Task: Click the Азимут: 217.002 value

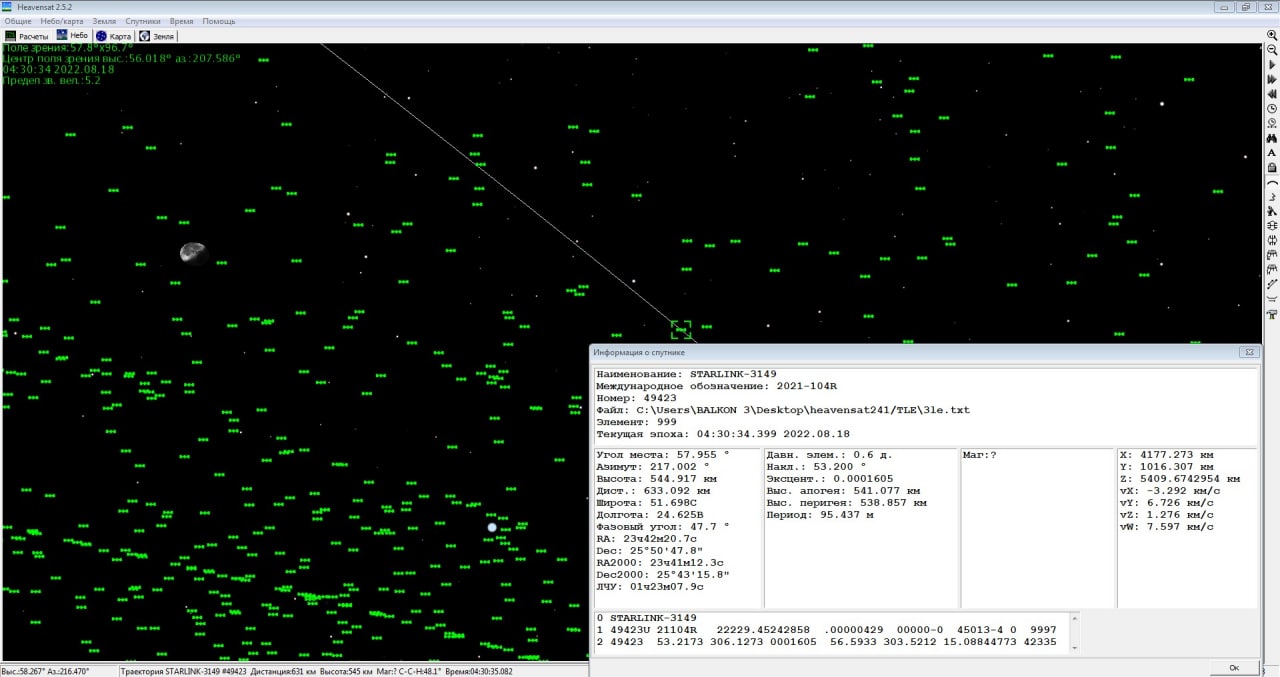Action: click(x=652, y=466)
